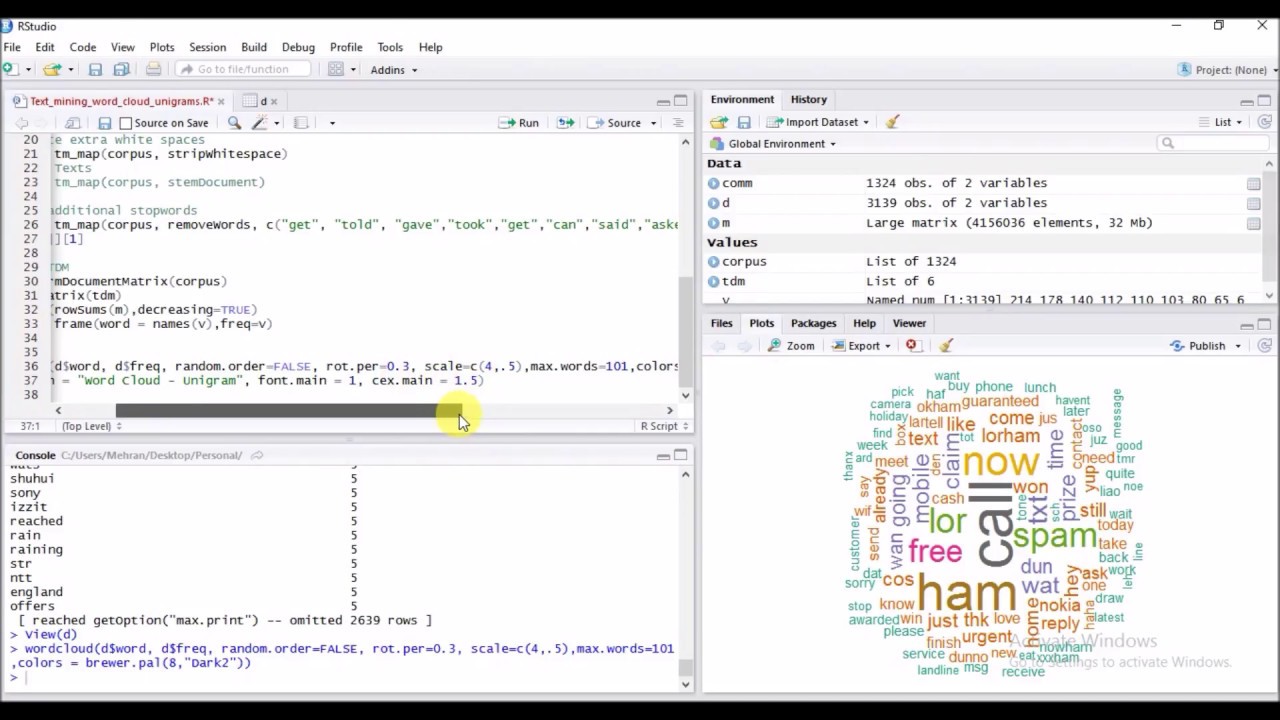This screenshot has width=1280, height=720.
Task: Expand the d object details
Action: tap(713, 203)
